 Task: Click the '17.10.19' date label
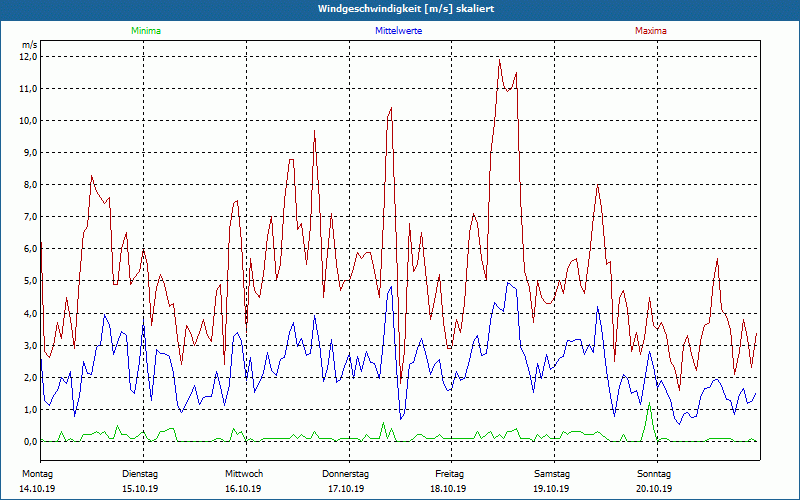coord(346,489)
